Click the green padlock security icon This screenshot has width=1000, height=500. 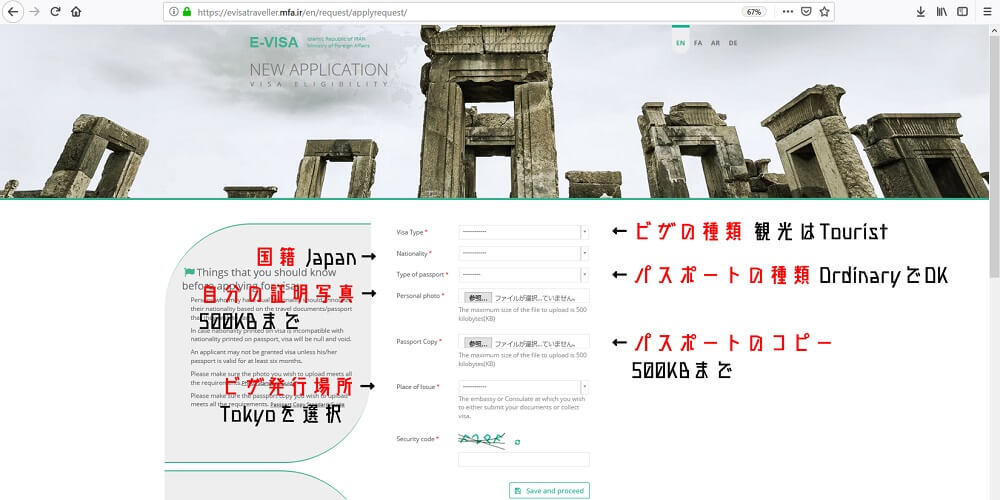[x=187, y=11]
